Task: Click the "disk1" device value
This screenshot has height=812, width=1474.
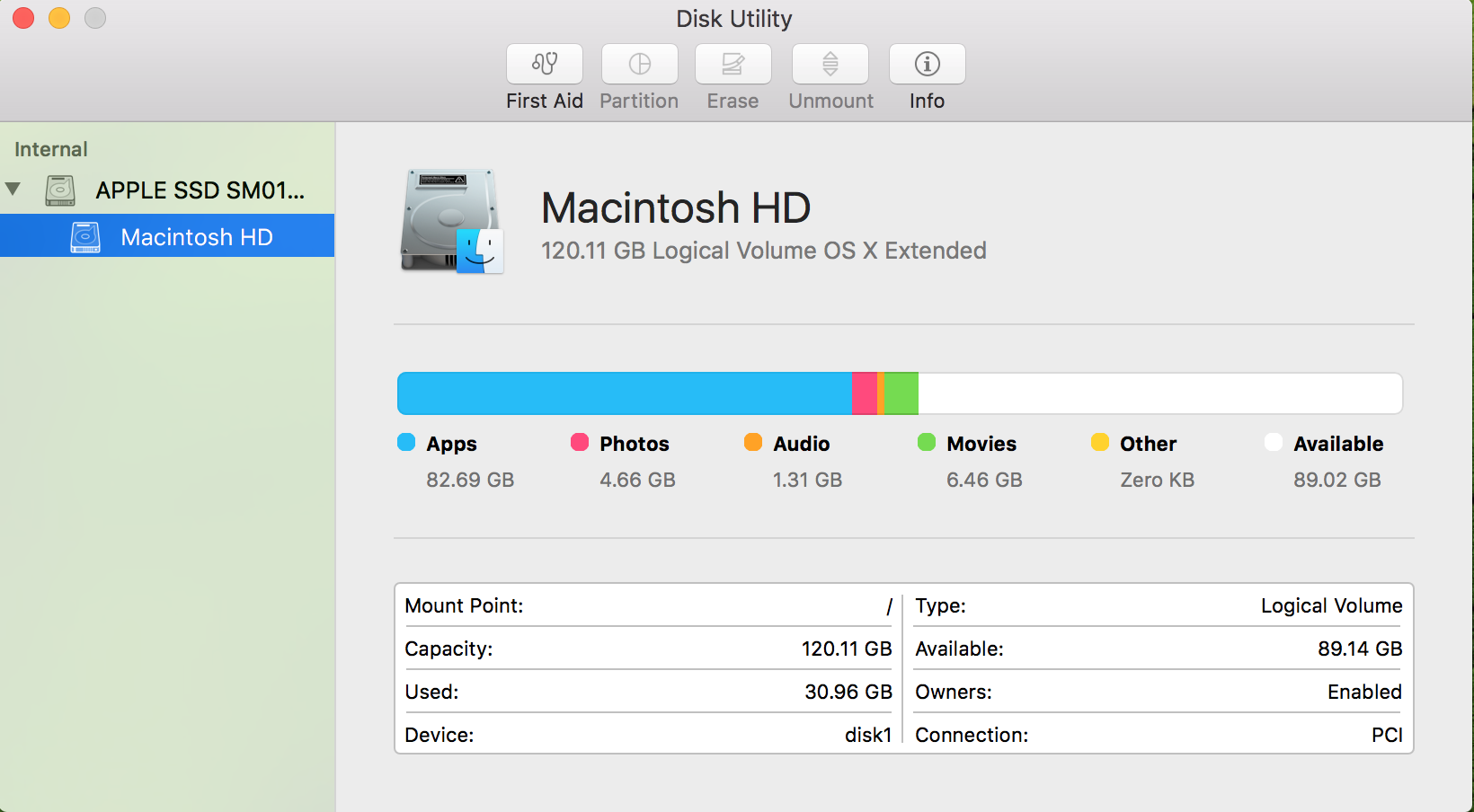Action: tap(868, 735)
